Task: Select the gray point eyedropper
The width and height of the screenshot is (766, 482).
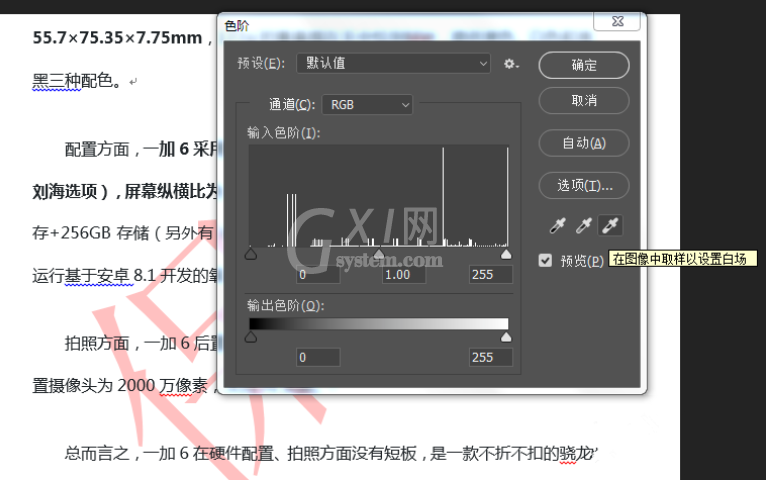Action: click(584, 226)
